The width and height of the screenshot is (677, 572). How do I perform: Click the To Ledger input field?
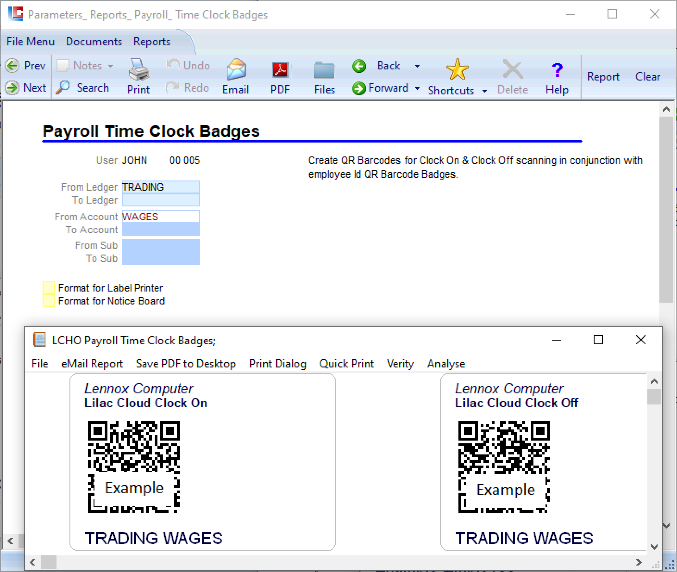tap(161, 200)
